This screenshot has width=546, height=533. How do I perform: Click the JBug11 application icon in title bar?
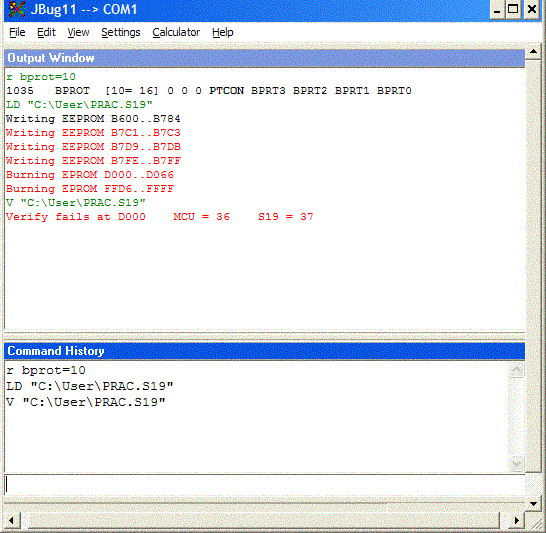16,9
